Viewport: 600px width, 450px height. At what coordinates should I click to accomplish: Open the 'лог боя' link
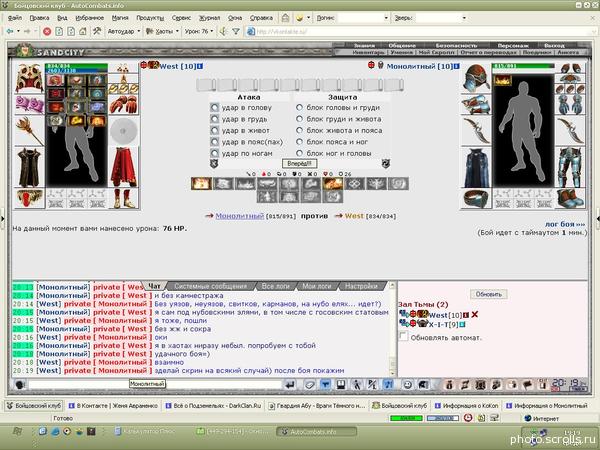pyautogui.click(x=566, y=224)
